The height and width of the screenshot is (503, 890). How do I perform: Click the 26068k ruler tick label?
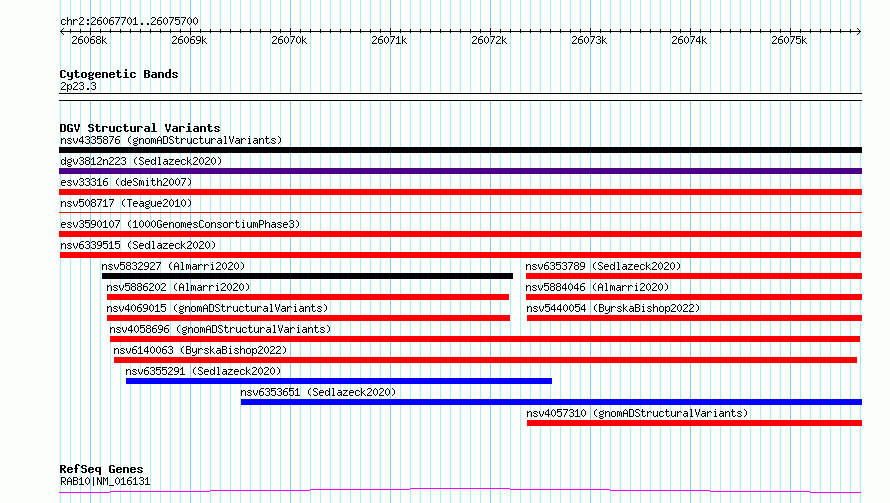(x=89, y=40)
